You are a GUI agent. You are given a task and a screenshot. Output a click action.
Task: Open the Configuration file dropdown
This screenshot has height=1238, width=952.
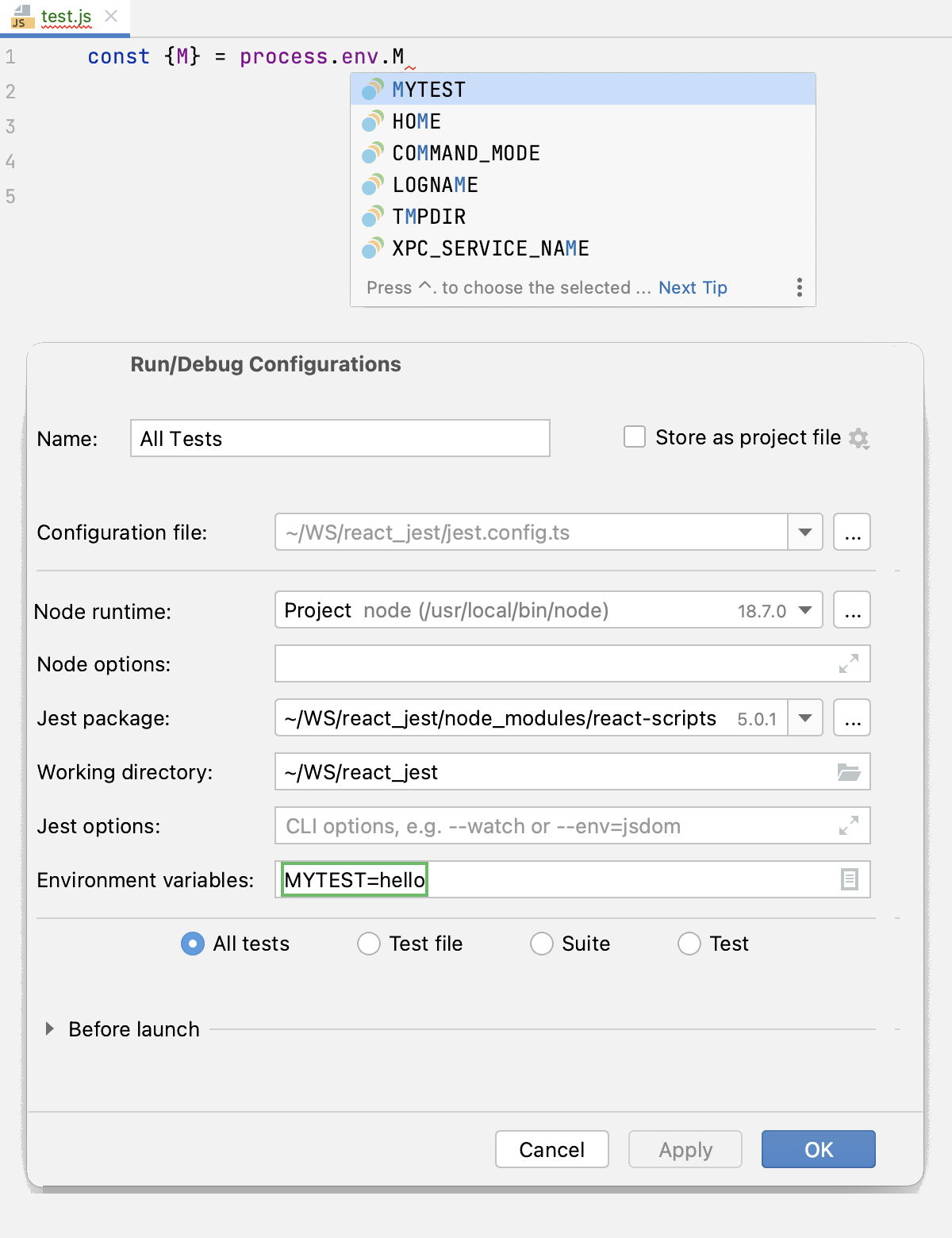(804, 532)
